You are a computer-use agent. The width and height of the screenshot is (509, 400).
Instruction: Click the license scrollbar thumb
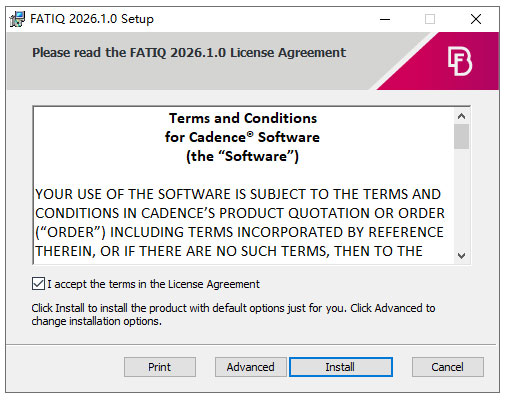(x=461, y=136)
